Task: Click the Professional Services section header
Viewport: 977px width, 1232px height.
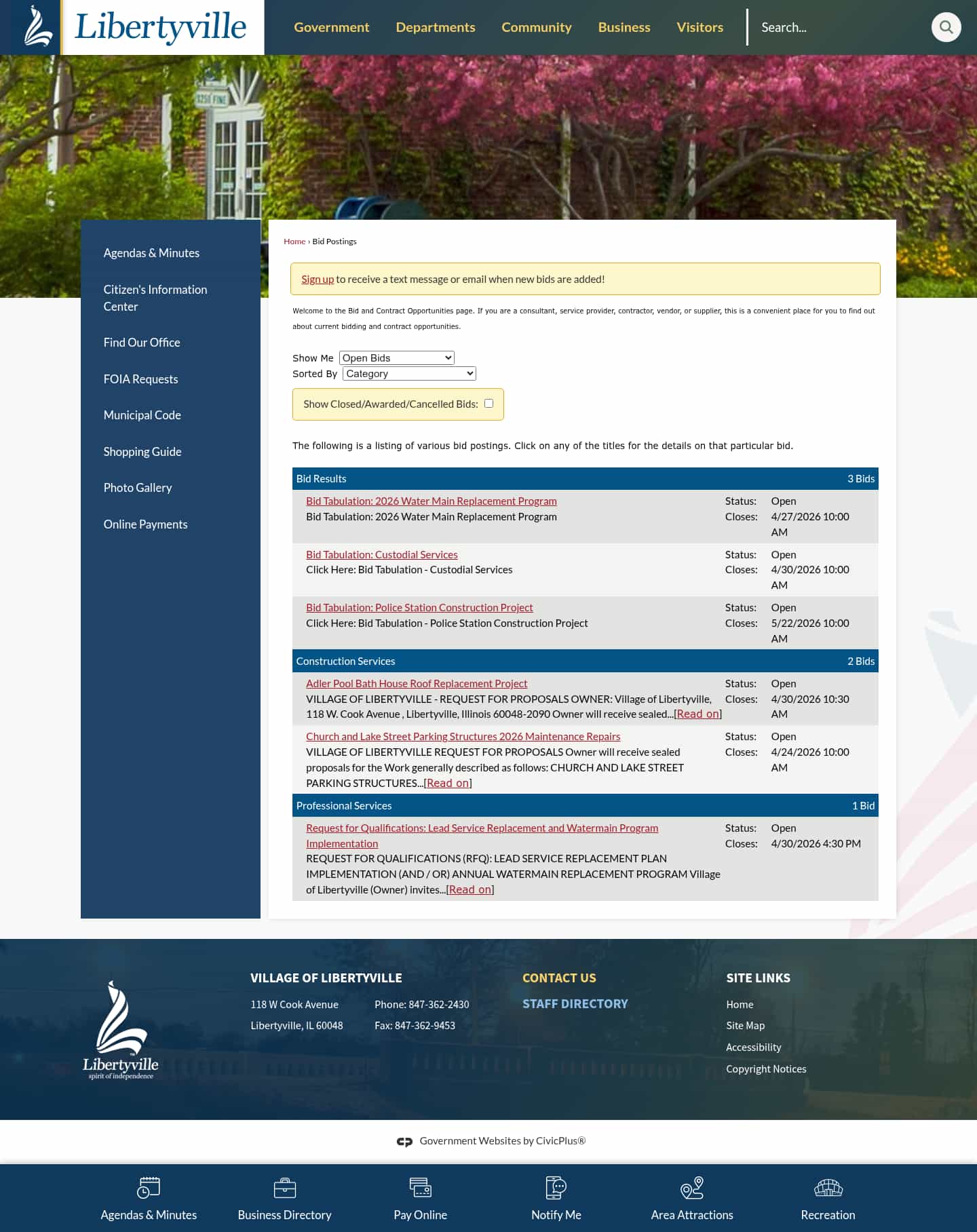Action: (x=586, y=806)
